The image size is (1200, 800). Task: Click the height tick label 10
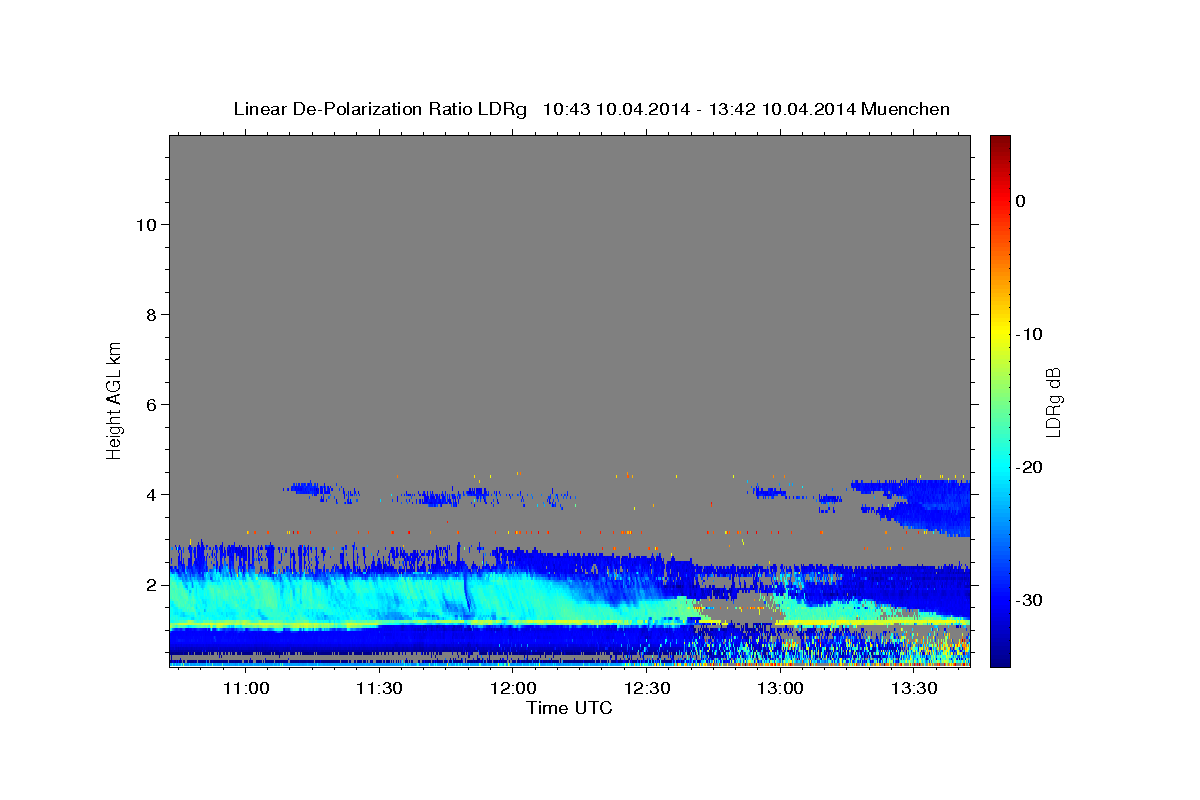[146, 224]
